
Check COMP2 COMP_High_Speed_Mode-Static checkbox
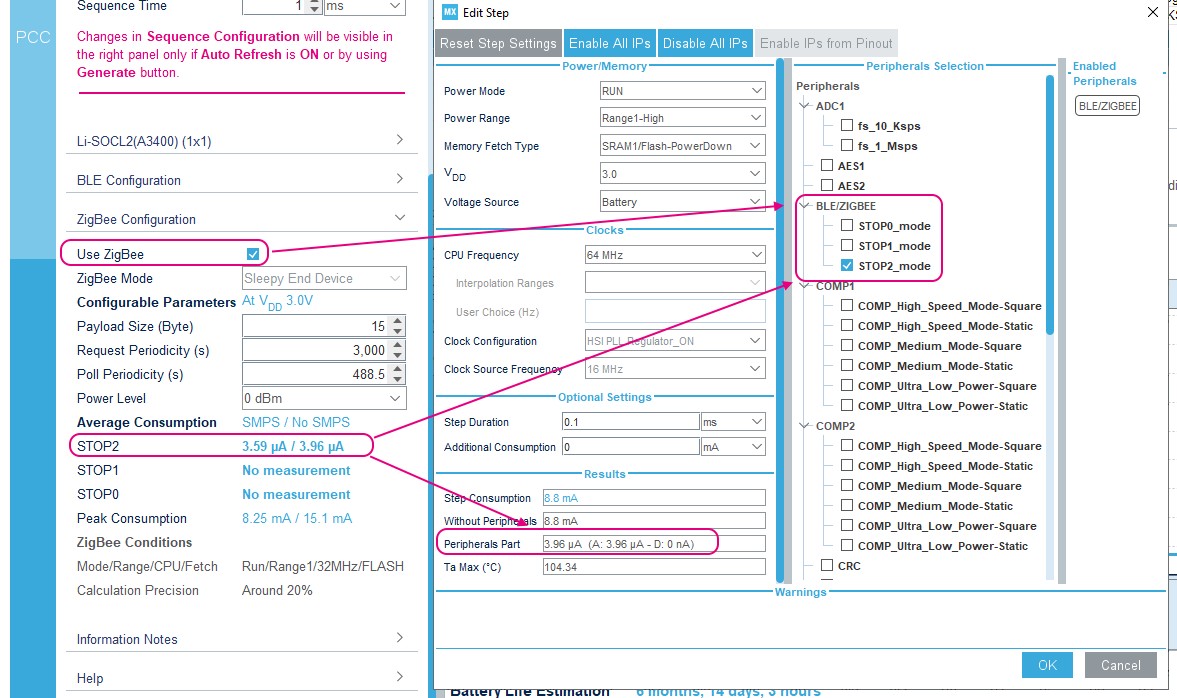pyautogui.click(x=847, y=465)
